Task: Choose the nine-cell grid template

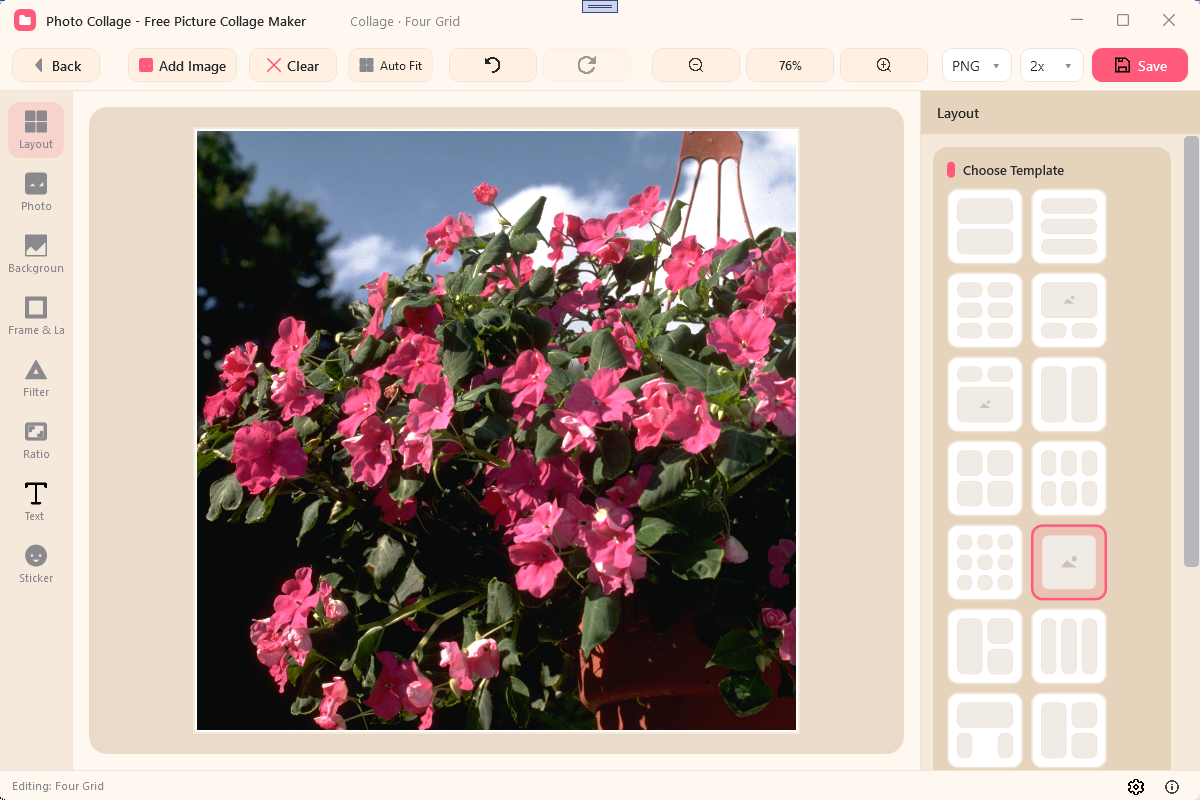Action: (985, 562)
